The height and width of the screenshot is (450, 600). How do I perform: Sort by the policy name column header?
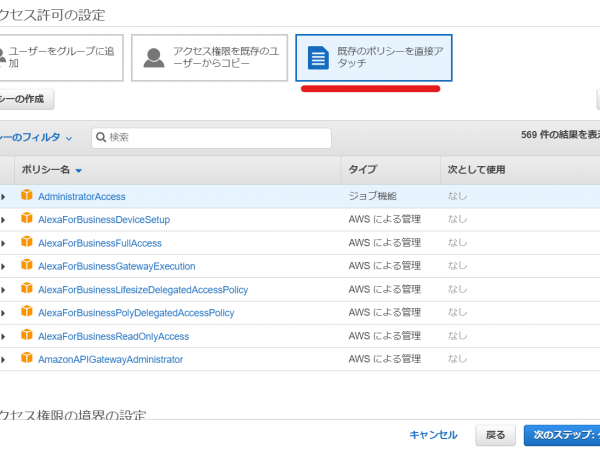(52, 170)
